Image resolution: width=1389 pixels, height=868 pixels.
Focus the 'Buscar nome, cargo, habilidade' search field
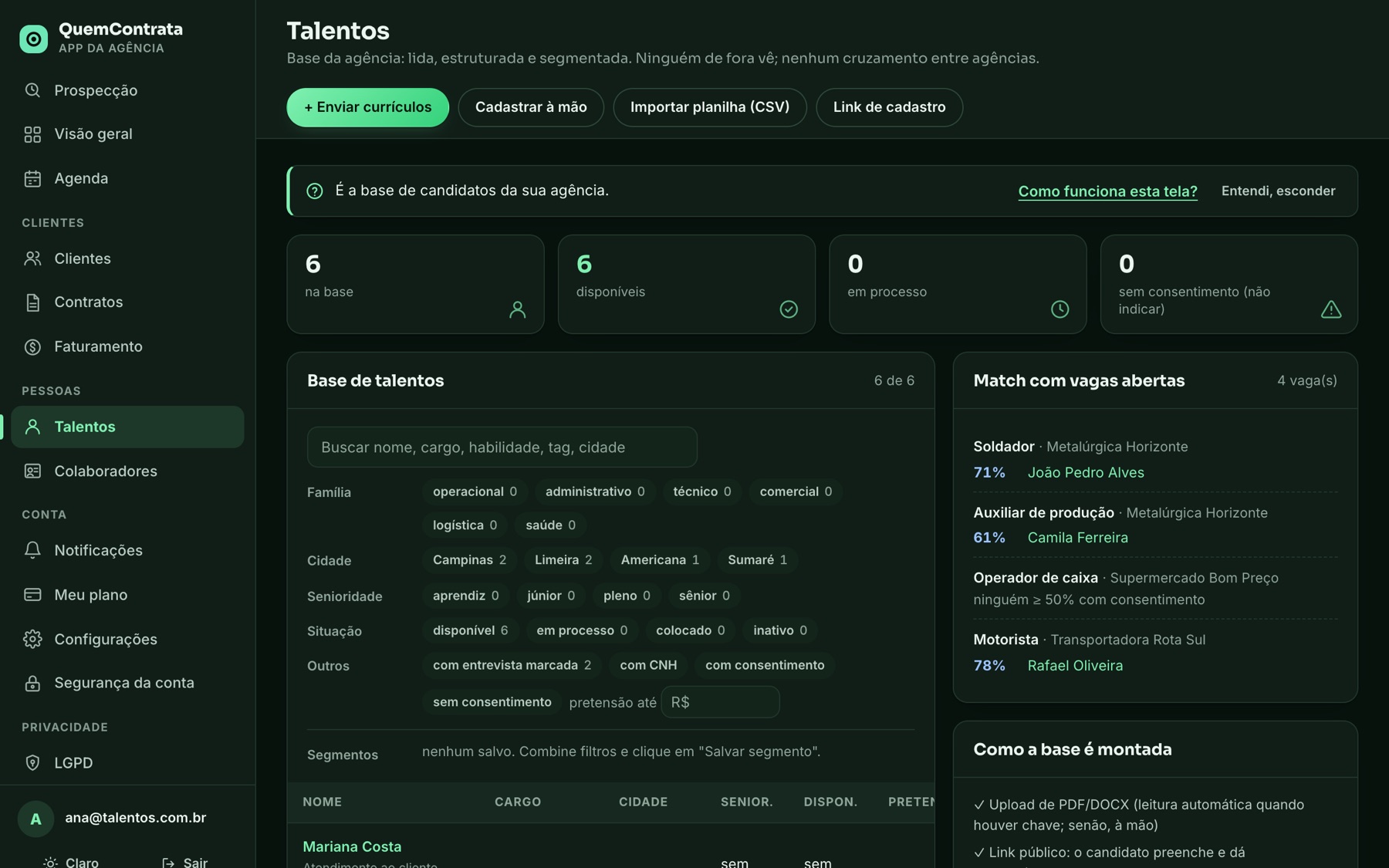(502, 448)
